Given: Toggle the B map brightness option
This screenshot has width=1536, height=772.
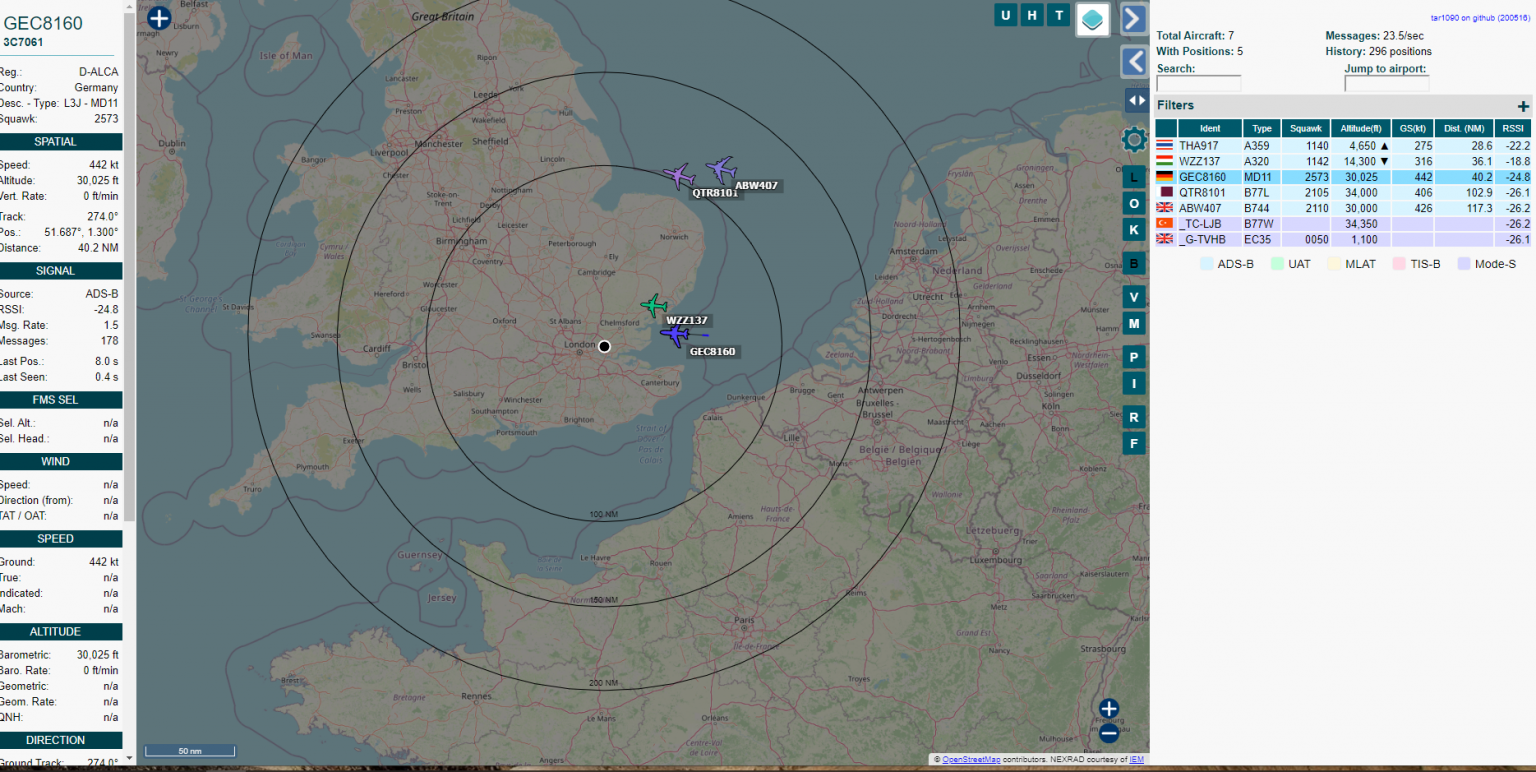Looking at the screenshot, I should 1134,256.
